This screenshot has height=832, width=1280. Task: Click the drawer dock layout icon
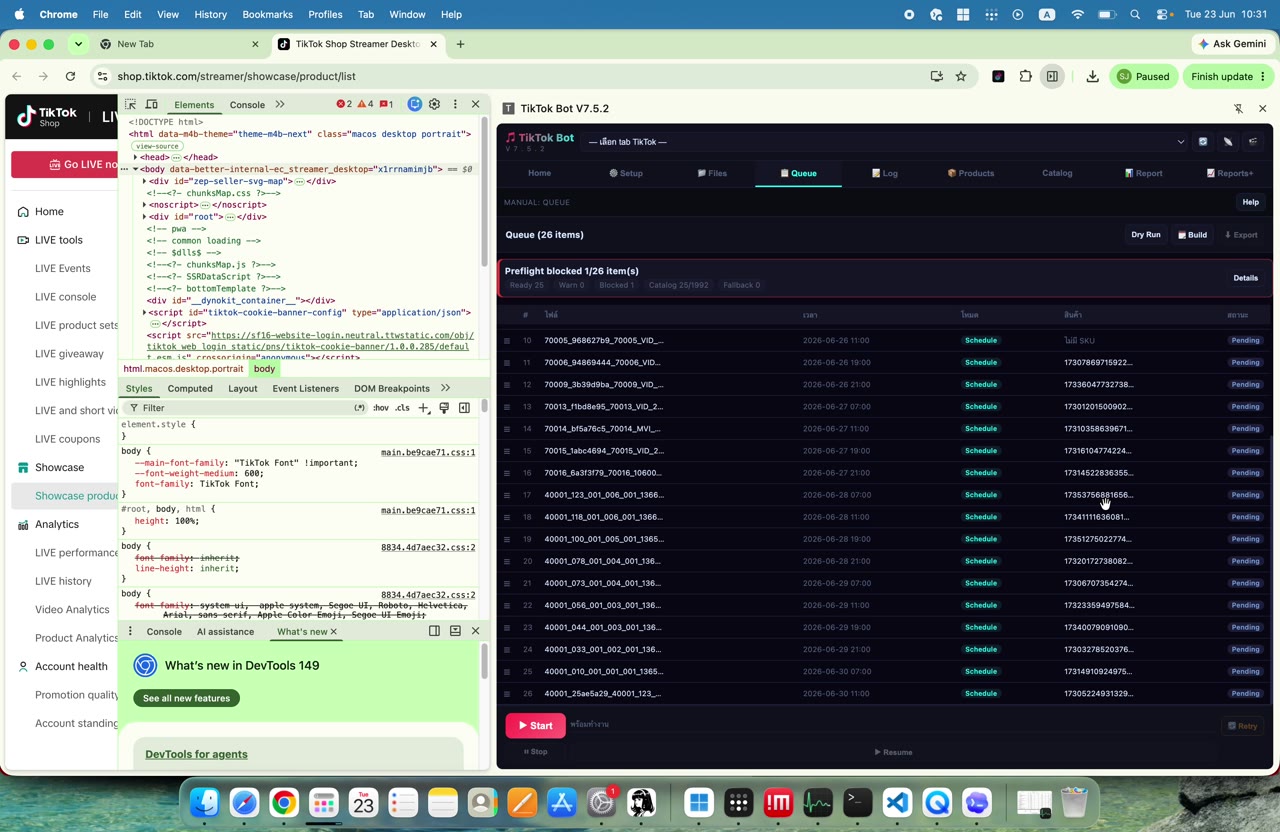(434, 631)
